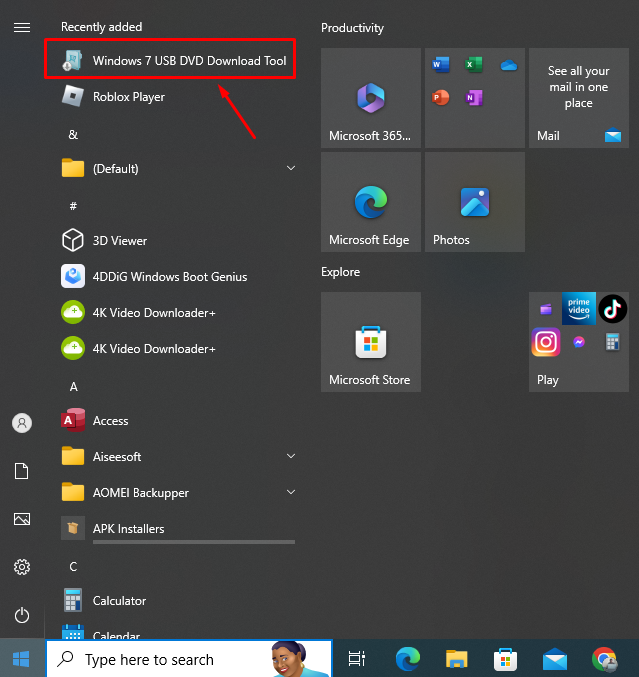This screenshot has height=677, width=639.
Task: Open Windows 7 USB DVD Download Tool
Action: (170, 60)
